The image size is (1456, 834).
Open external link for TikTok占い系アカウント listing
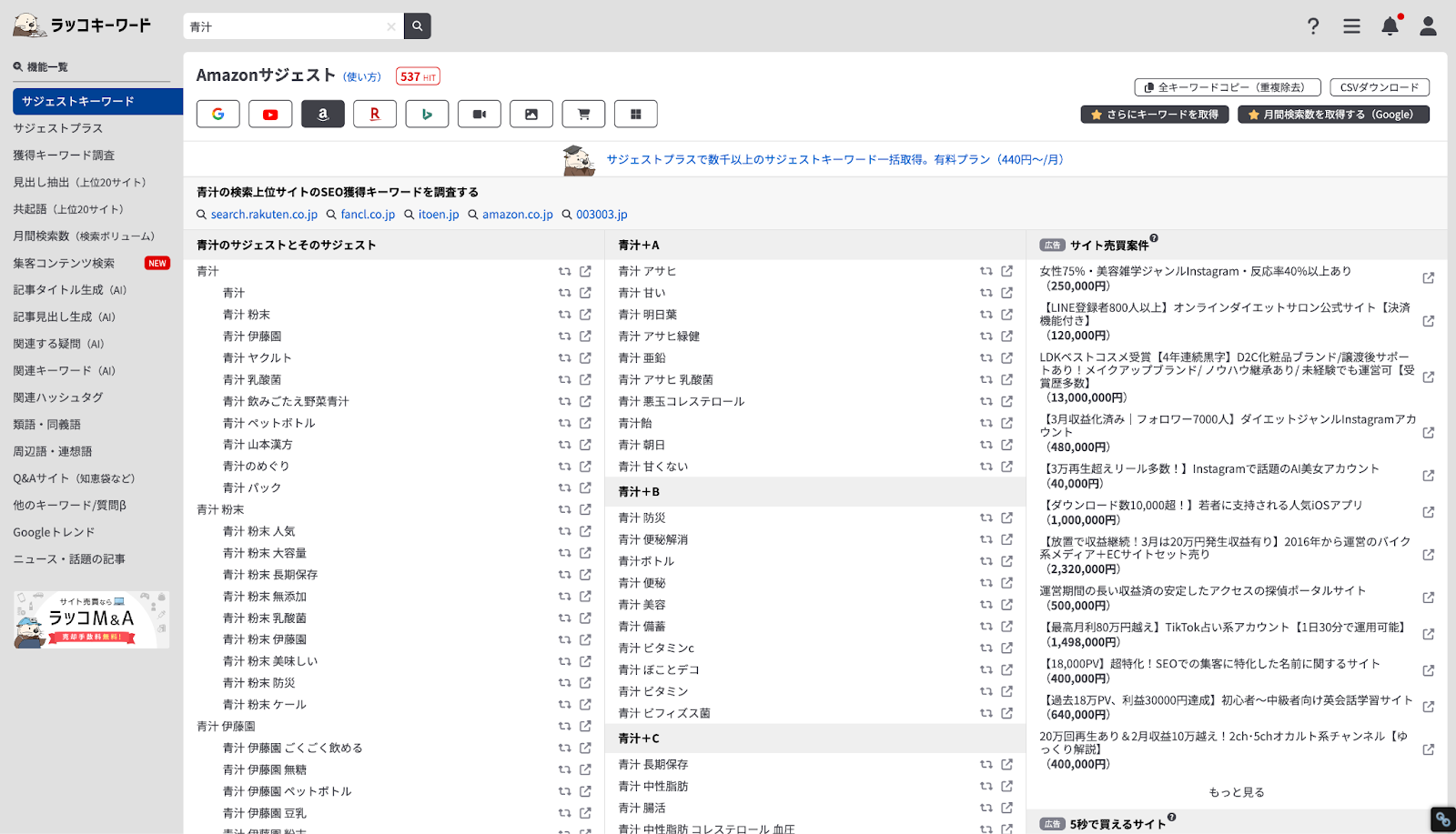pos(1429,634)
